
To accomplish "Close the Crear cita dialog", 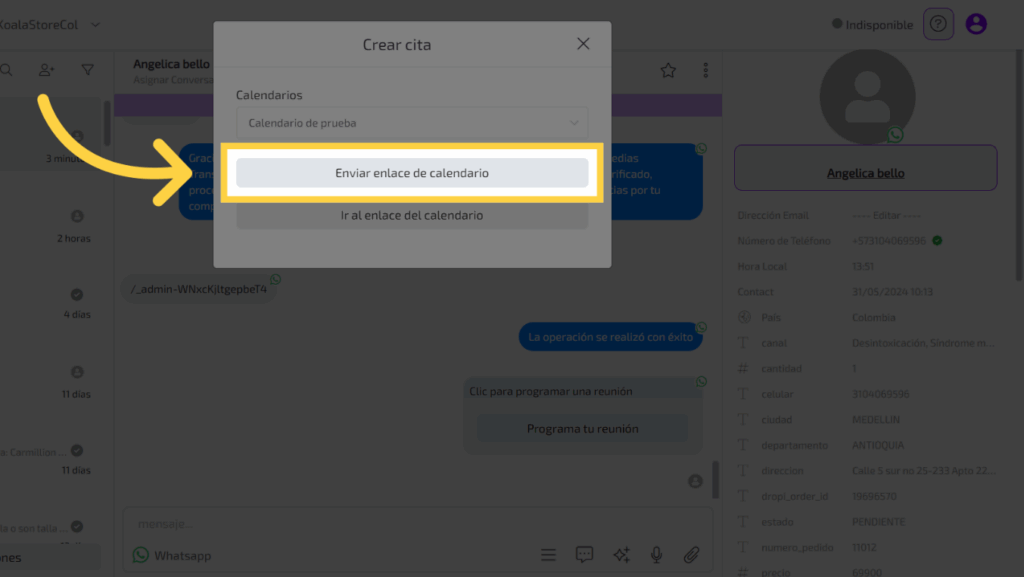I will (x=583, y=44).
